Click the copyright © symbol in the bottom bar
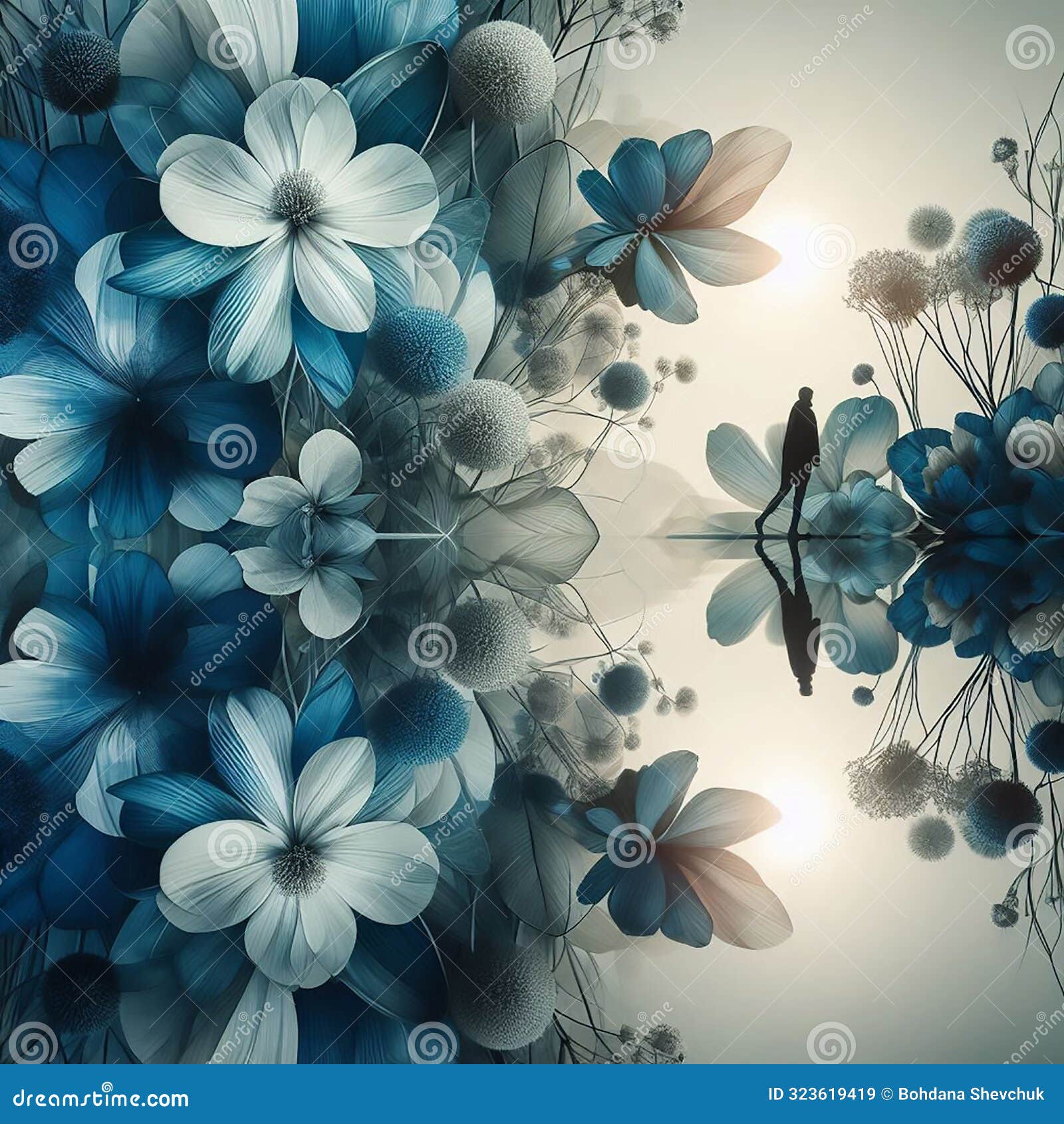This screenshot has width=1064, height=1124. pyautogui.click(x=887, y=1092)
